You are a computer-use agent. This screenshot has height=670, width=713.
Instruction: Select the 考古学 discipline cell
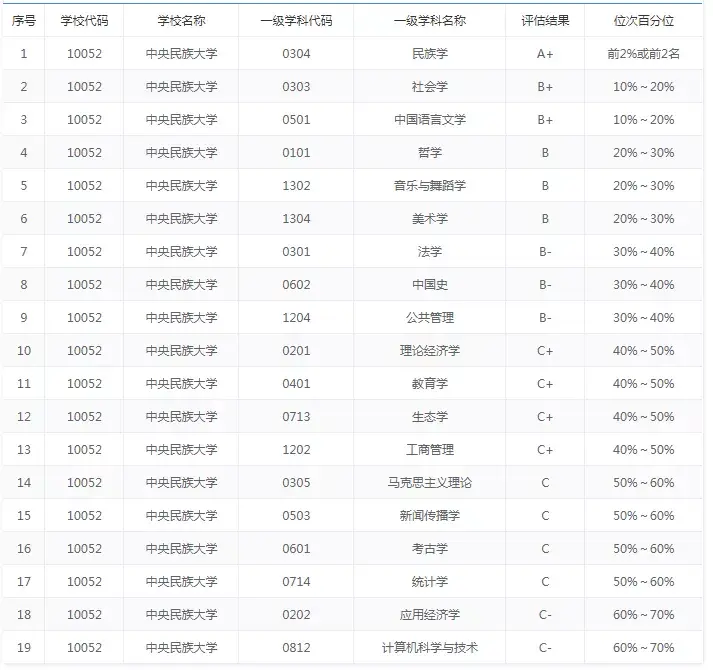430,549
